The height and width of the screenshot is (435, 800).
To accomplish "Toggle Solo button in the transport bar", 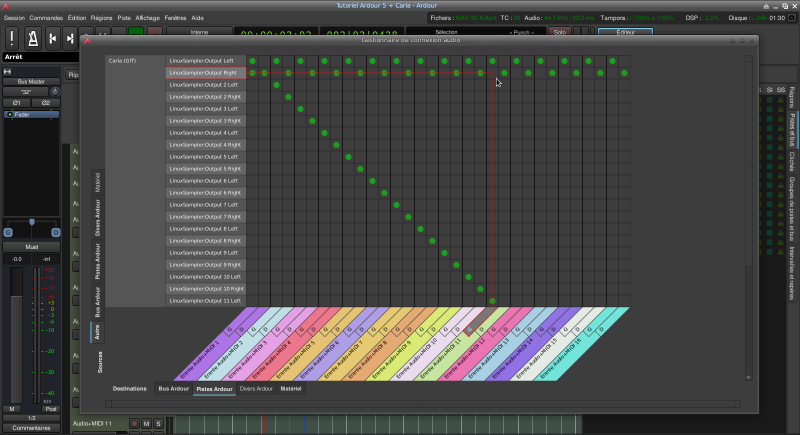I will tap(559, 32).
